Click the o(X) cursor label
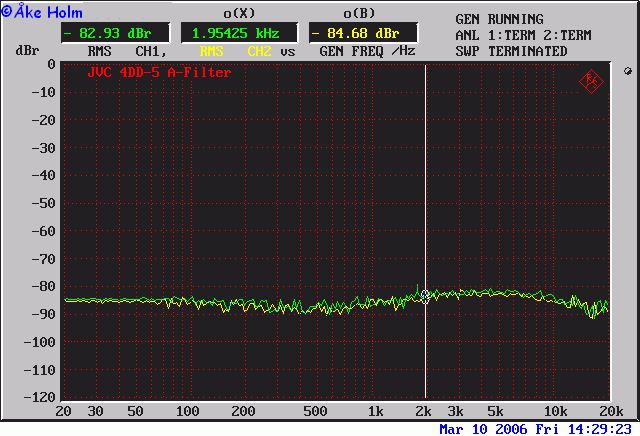Image resolution: width=640 pixels, height=436 pixels. tap(239, 13)
